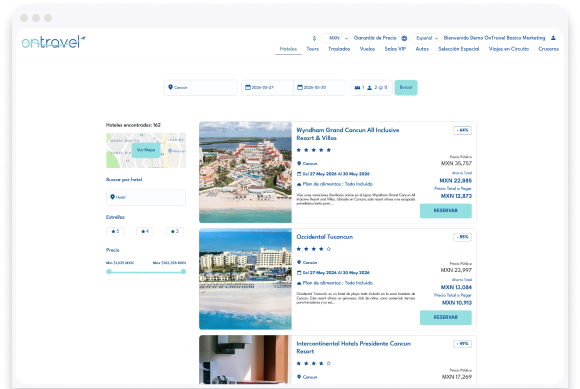Click Bienvenido Demo OnTravel Basico Marketing text

click(x=494, y=38)
